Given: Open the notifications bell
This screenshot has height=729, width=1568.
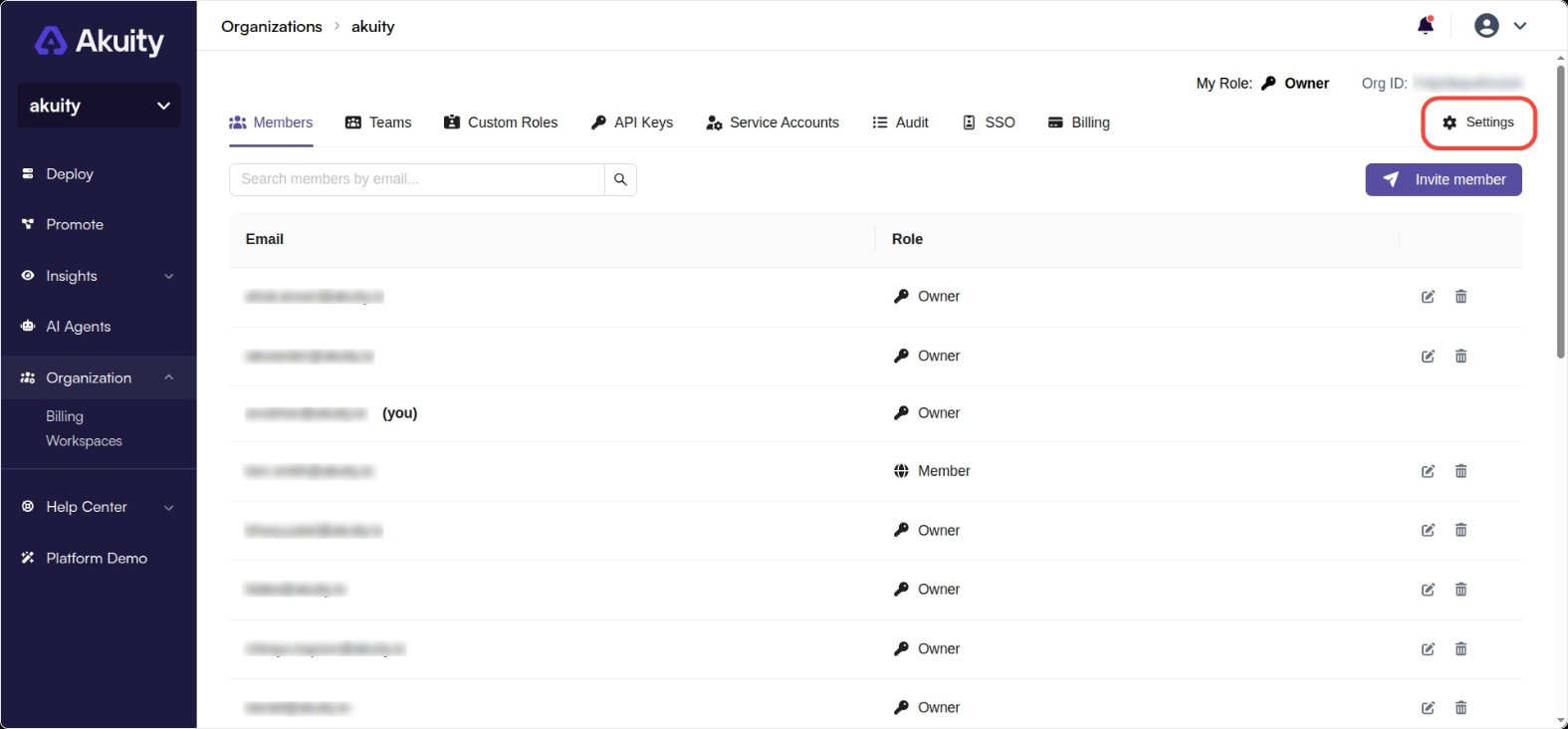Looking at the screenshot, I should coord(1426,26).
